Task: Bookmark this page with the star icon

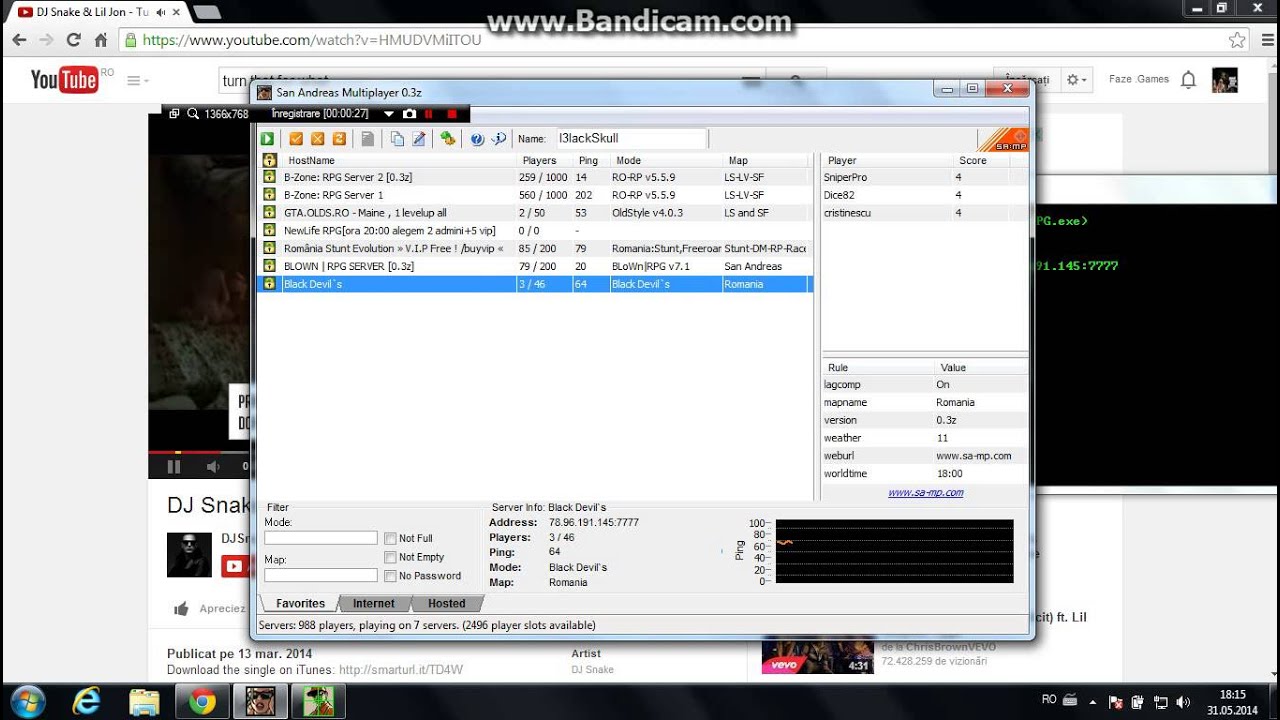Action: coord(1238,40)
